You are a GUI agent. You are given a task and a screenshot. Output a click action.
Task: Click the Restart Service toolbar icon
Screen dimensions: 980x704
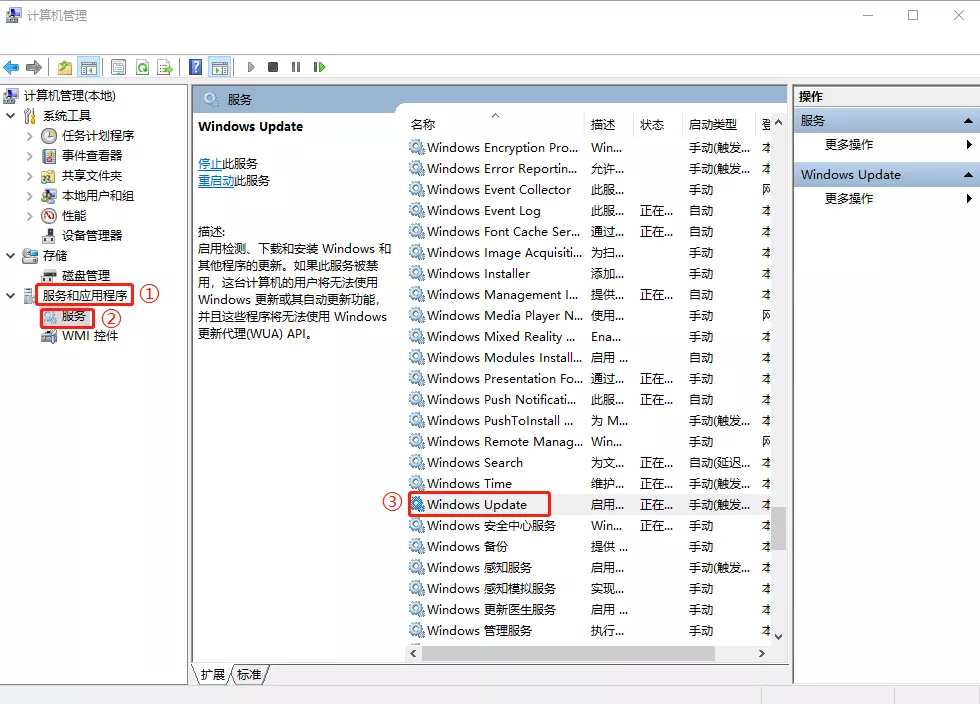point(319,67)
